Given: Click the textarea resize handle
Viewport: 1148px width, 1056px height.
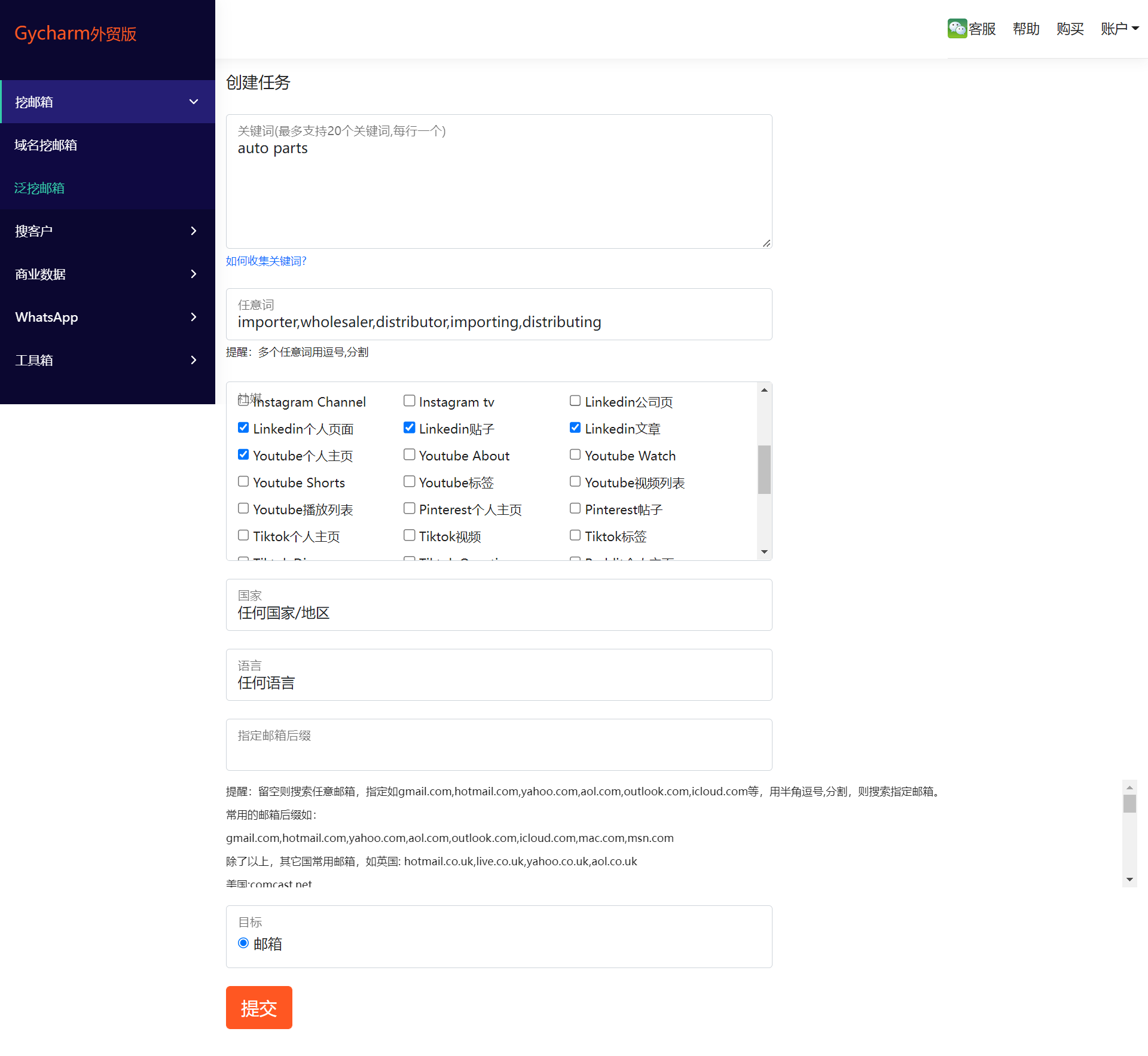Looking at the screenshot, I should tap(767, 243).
